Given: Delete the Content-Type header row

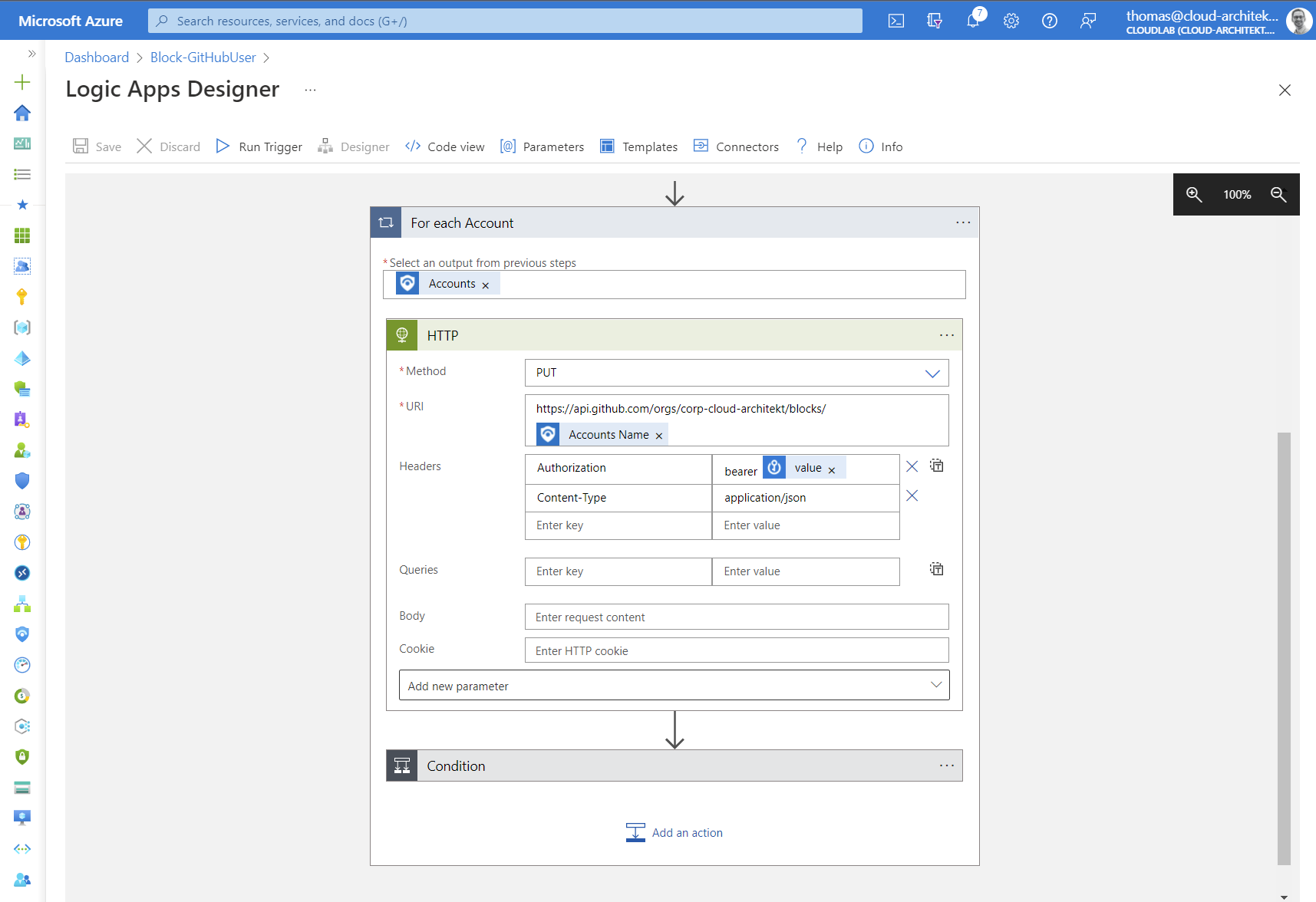Looking at the screenshot, I should pyautogui.click(x=912, y=495).
